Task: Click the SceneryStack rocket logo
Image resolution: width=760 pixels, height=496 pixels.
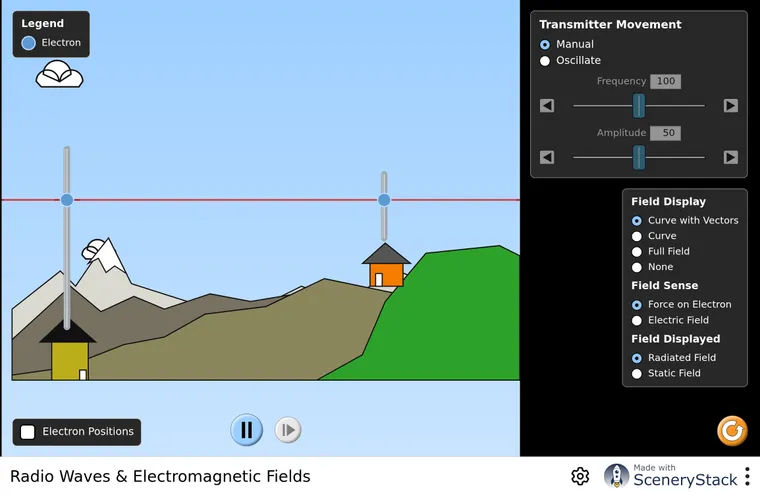Action: coord(616,476)
